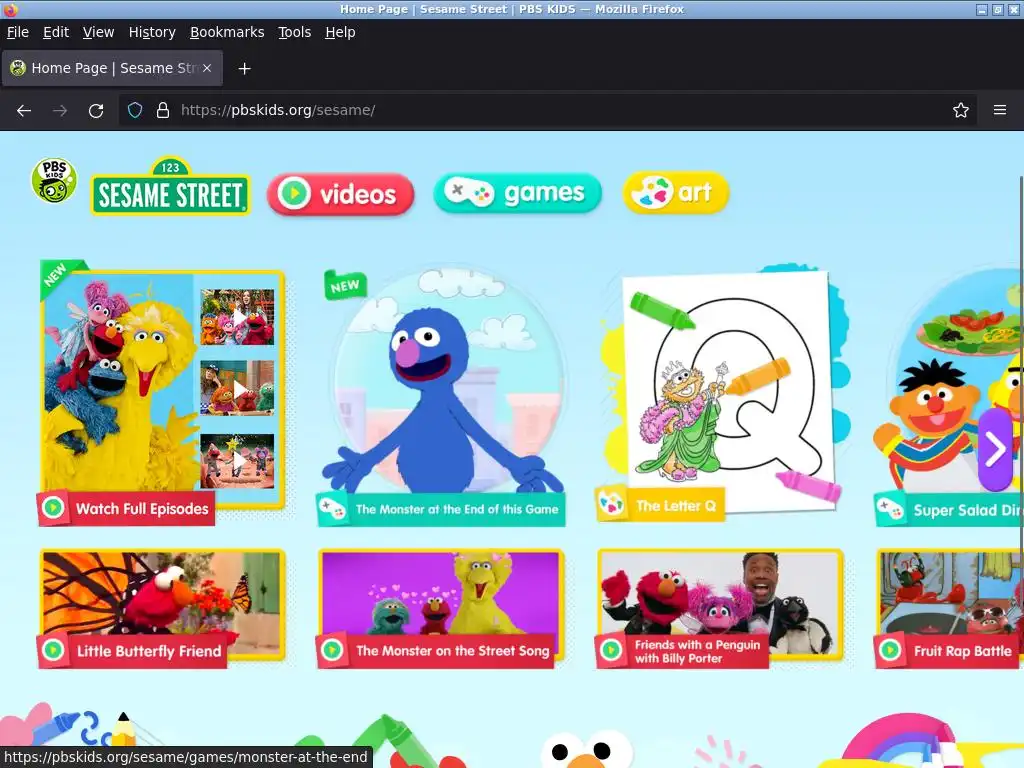The width and height of the screenshot is (1024, 768).
Task: Click the PBS Kids logo
Action: [54, 180]
